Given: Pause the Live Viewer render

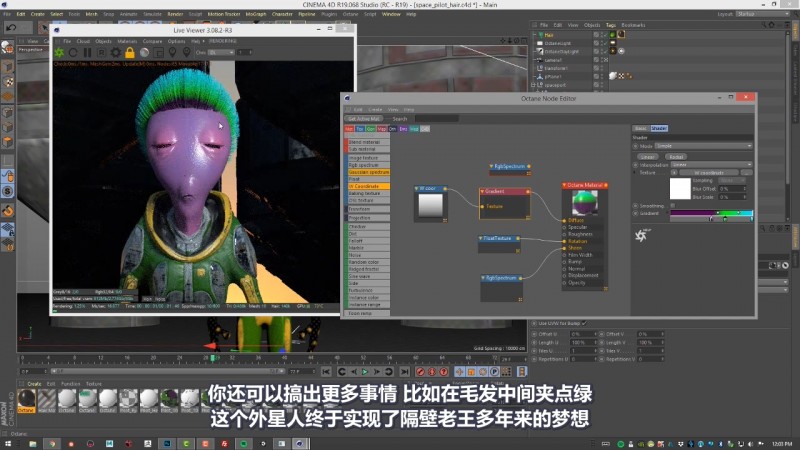Looking at the screenshot, I should pyautogui.click(x=87, y=53).
